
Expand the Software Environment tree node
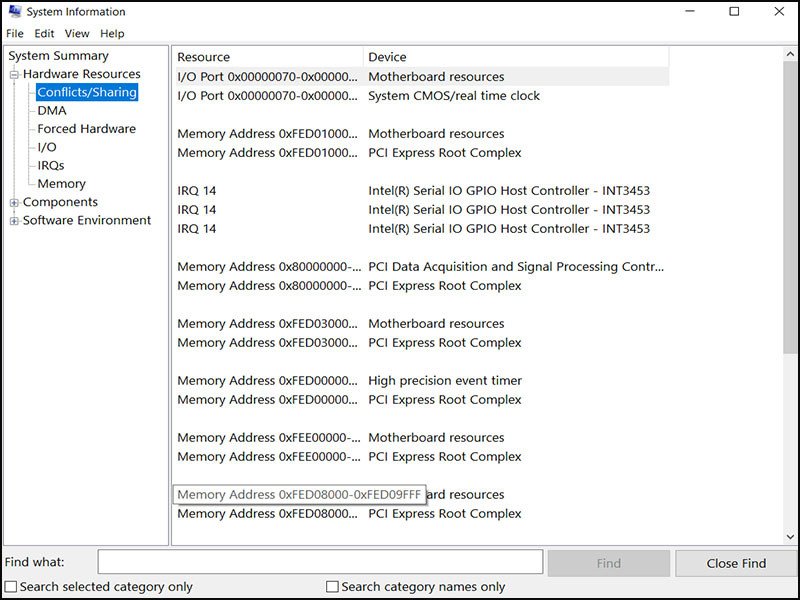pos(14,221)
